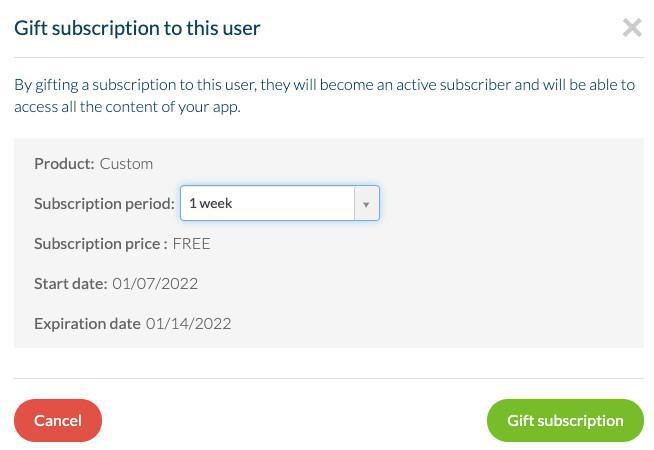Click the 'Gift subscription to this user' title
The width and height of the screenshot is (654, 450).
[137, 28]
